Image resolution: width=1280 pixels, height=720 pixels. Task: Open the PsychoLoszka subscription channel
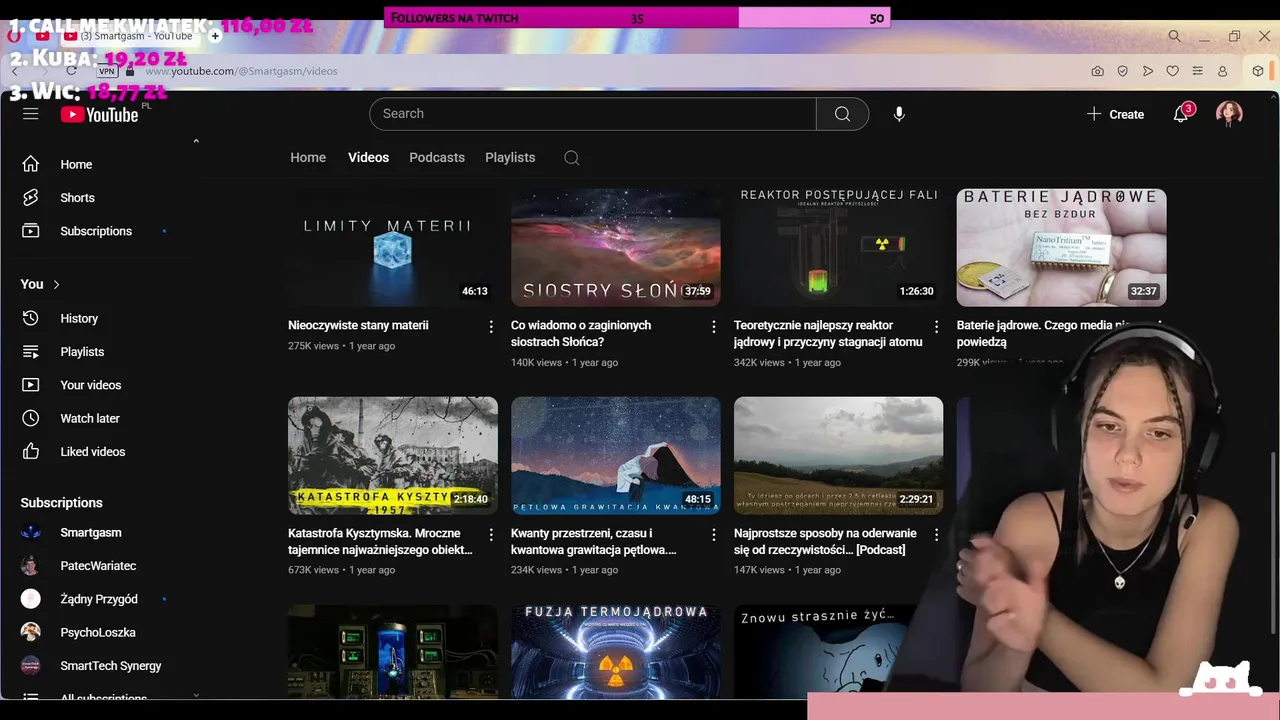[x=97, y=632]
